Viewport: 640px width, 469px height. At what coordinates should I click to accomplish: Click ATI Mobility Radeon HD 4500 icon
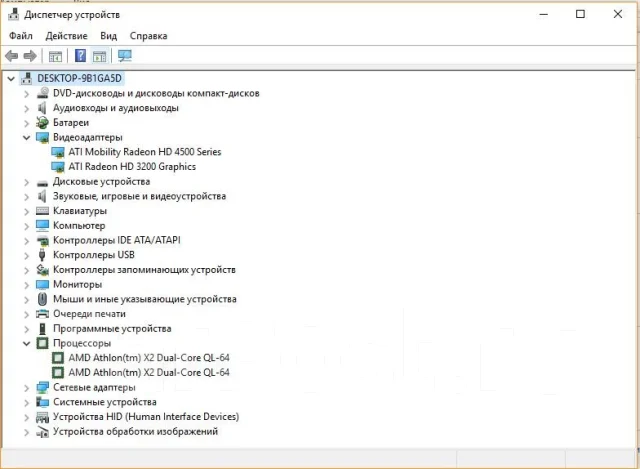(x=58, y=152)
